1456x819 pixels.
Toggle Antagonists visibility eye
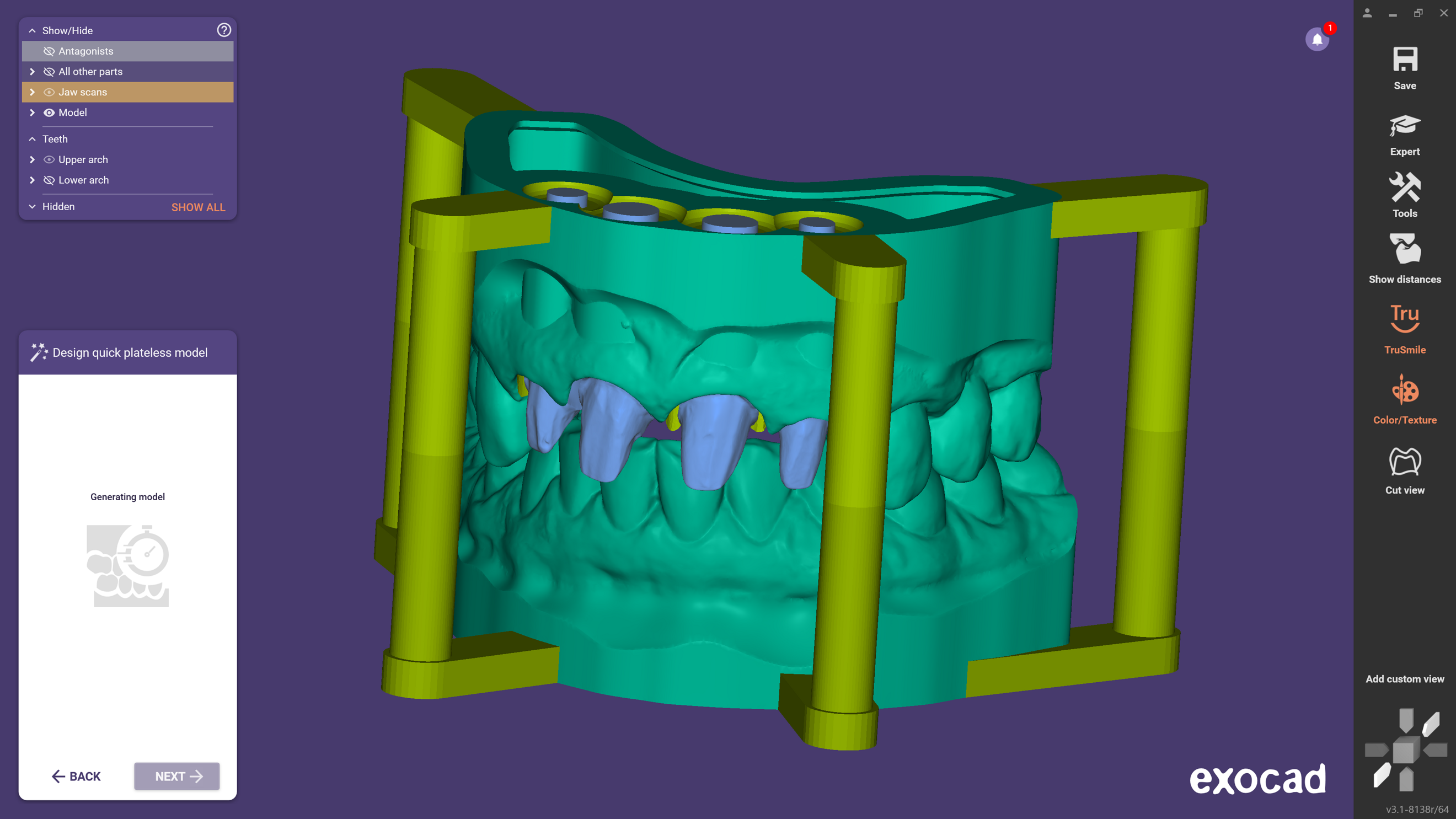coord(49,51)
